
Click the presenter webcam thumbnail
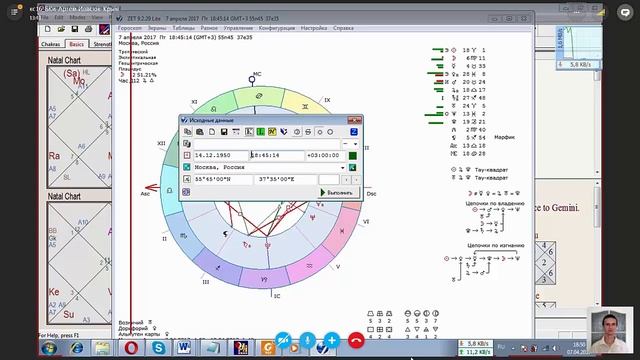coord(610,330)
